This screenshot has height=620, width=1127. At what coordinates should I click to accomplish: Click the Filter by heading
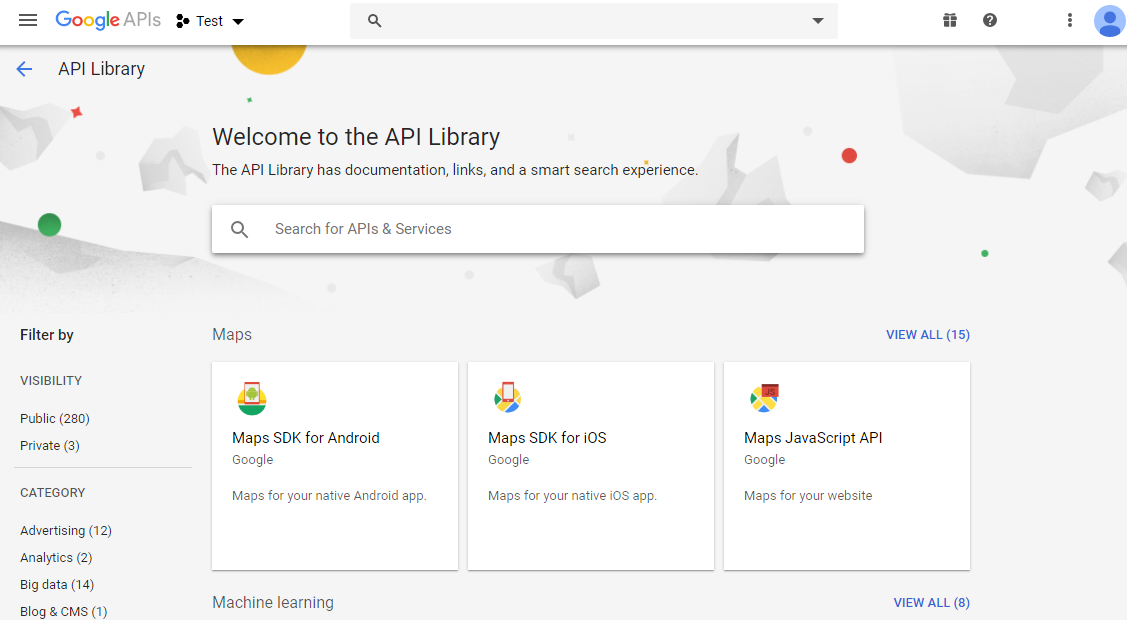tap(47, 335)
